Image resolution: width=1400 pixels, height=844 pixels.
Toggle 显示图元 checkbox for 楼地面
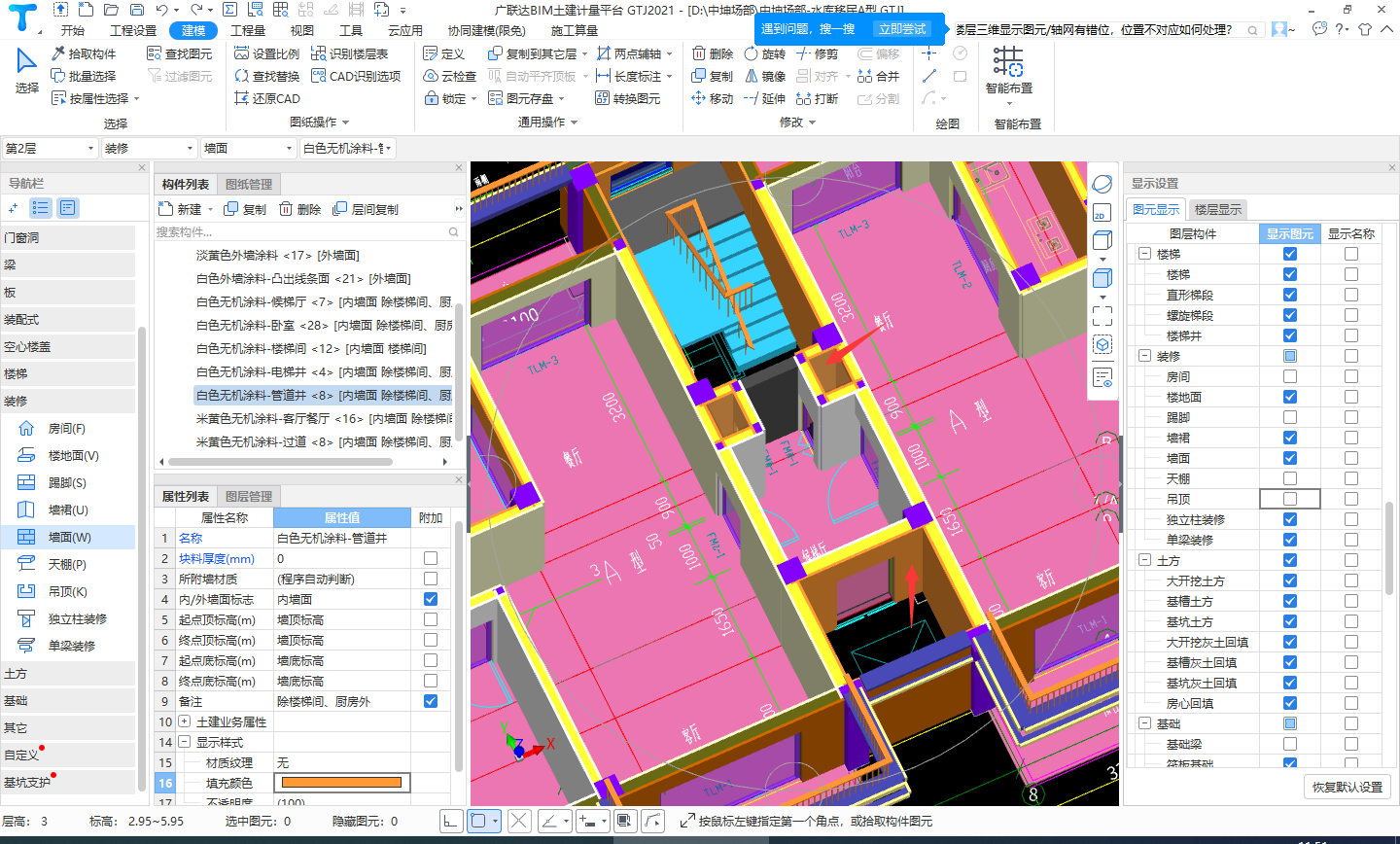[1290, 397]
